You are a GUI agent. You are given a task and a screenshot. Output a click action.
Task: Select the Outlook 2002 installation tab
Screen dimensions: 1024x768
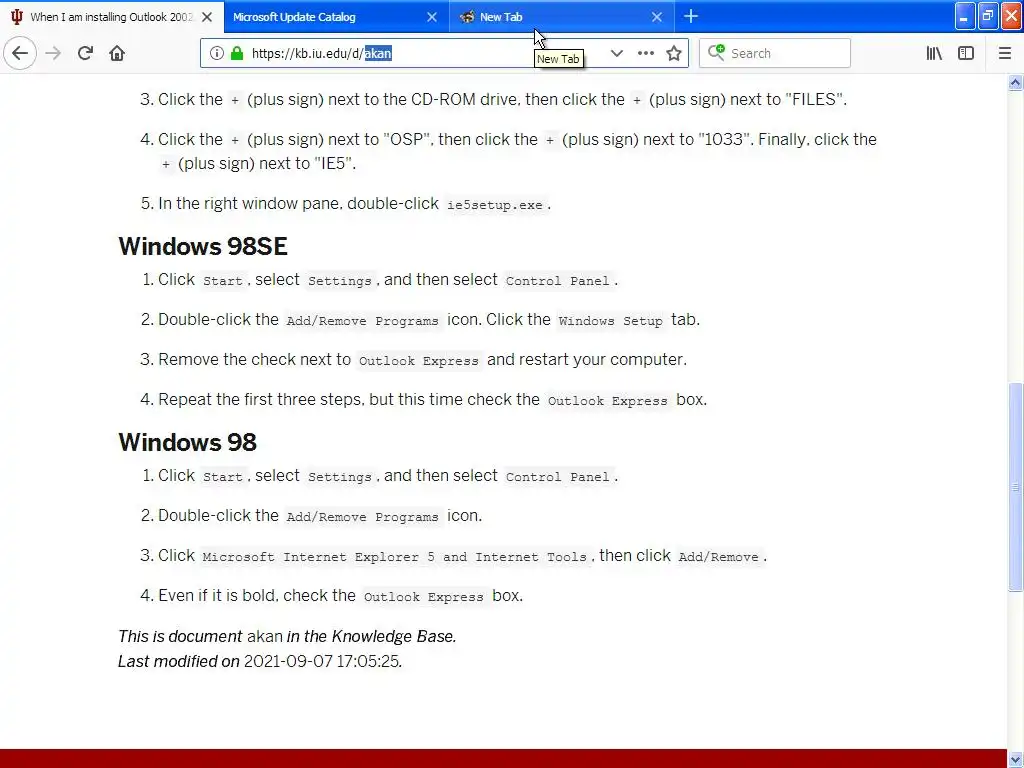click(111, 17)
